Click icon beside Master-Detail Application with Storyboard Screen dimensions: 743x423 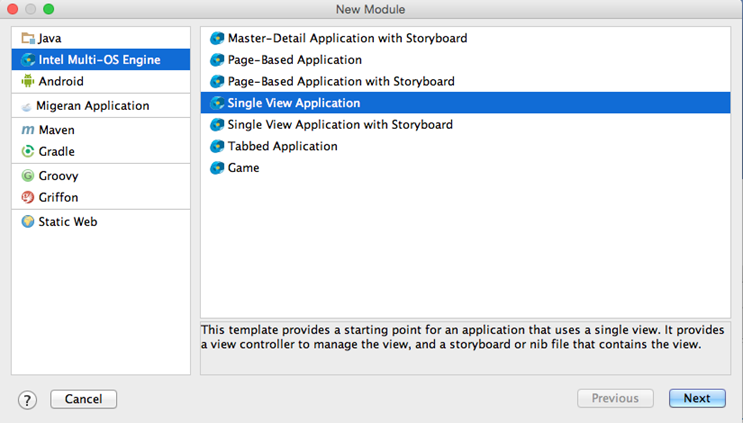click(x=217, y=38)
